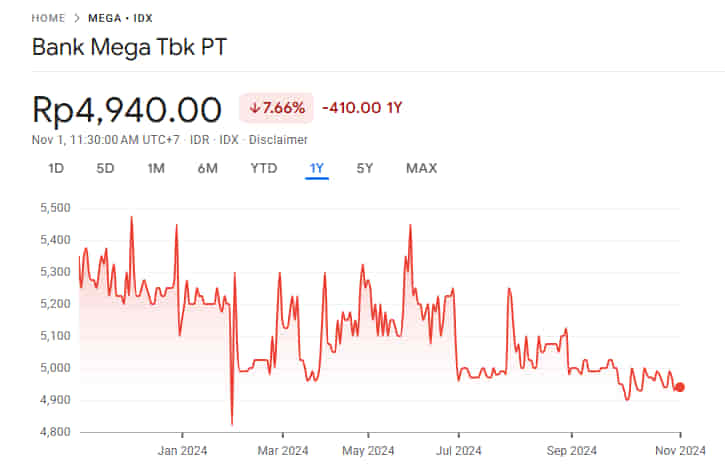Click the Rp4,940.00 price value

(x=127, y=107)
